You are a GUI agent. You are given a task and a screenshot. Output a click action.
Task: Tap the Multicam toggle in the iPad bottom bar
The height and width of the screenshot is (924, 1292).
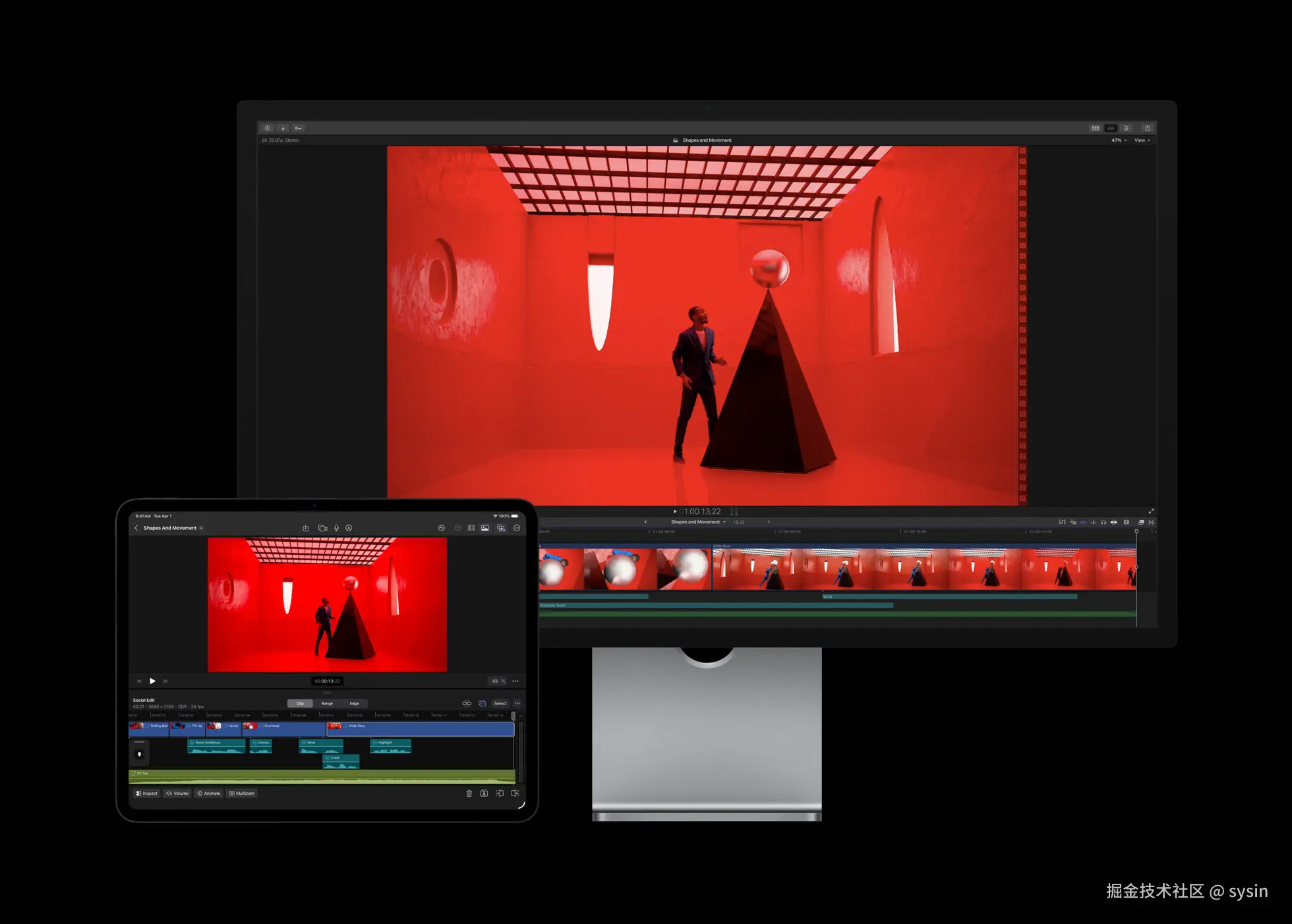(241, 793)
